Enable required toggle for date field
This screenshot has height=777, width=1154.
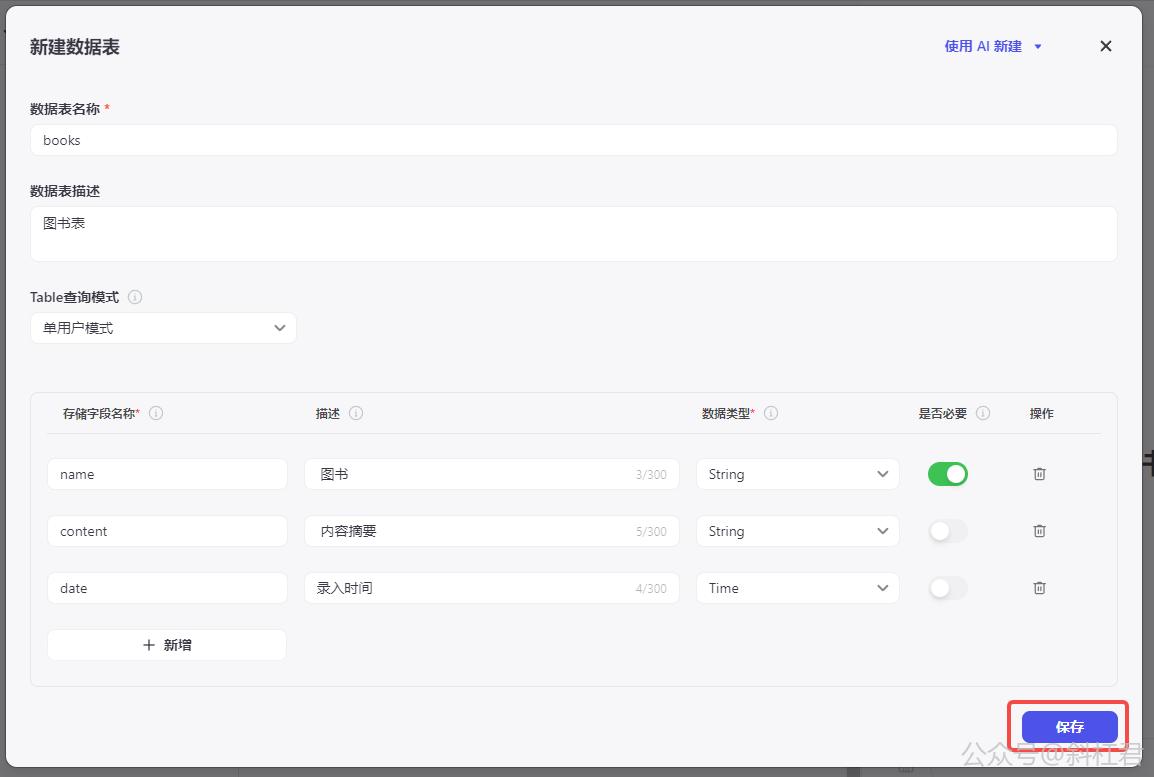[947, 588]
